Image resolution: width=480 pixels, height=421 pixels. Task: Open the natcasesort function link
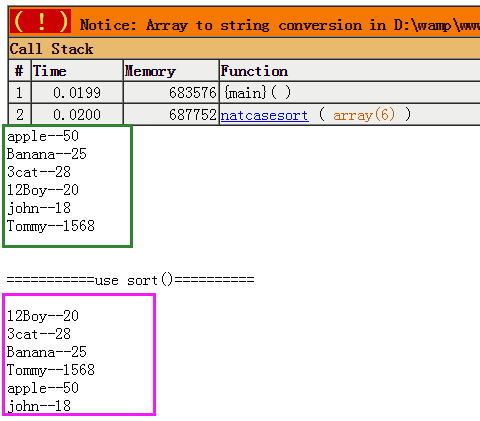[264, 115]
